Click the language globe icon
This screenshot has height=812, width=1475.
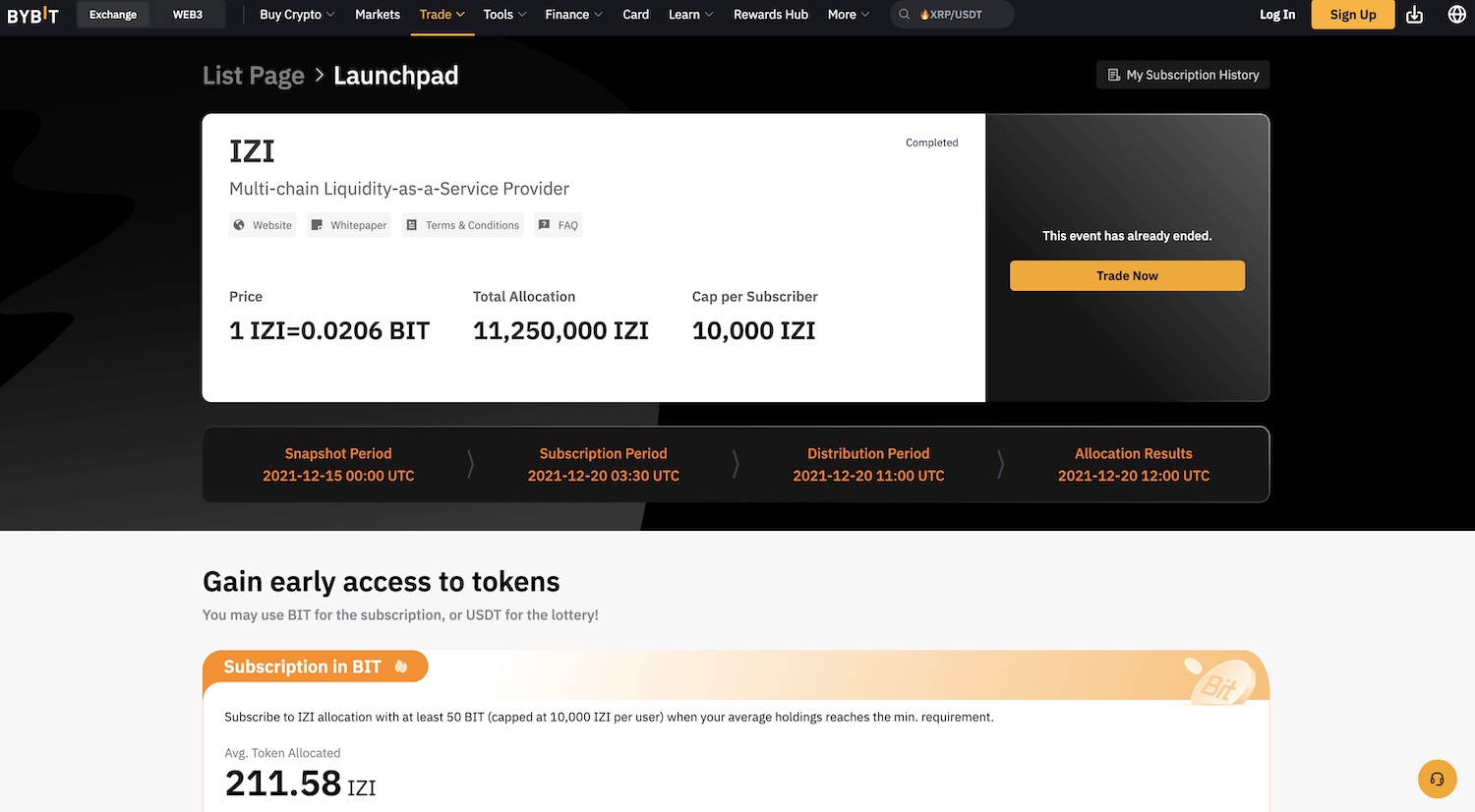pyautogui.click(x=1456, y=15)
